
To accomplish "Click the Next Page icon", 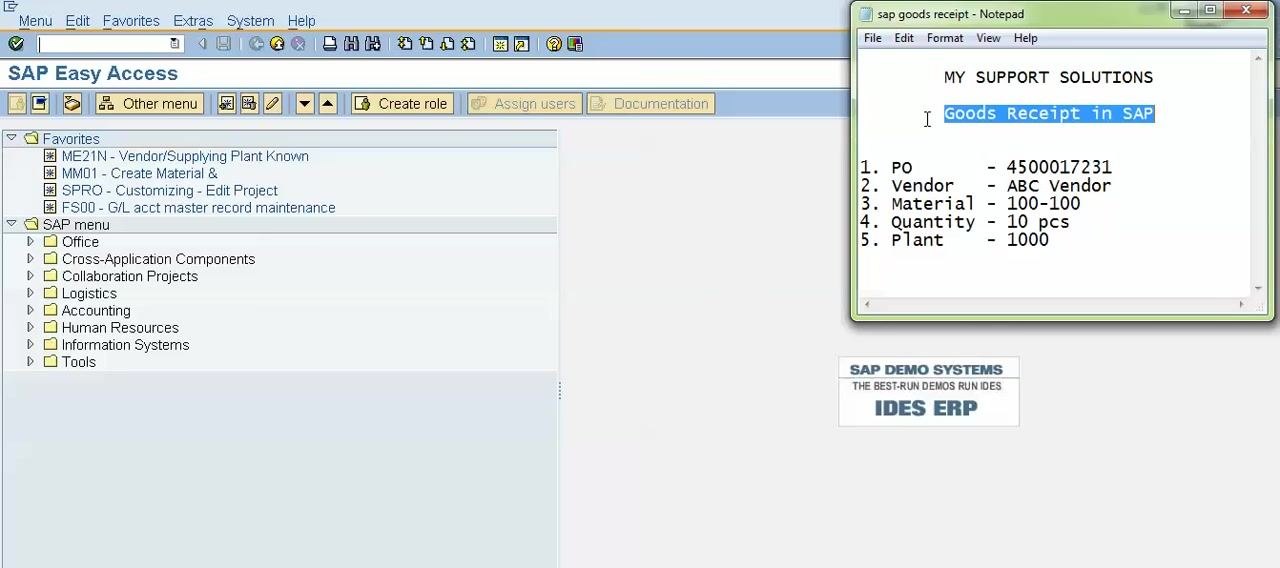I will (x=447, y=44).
